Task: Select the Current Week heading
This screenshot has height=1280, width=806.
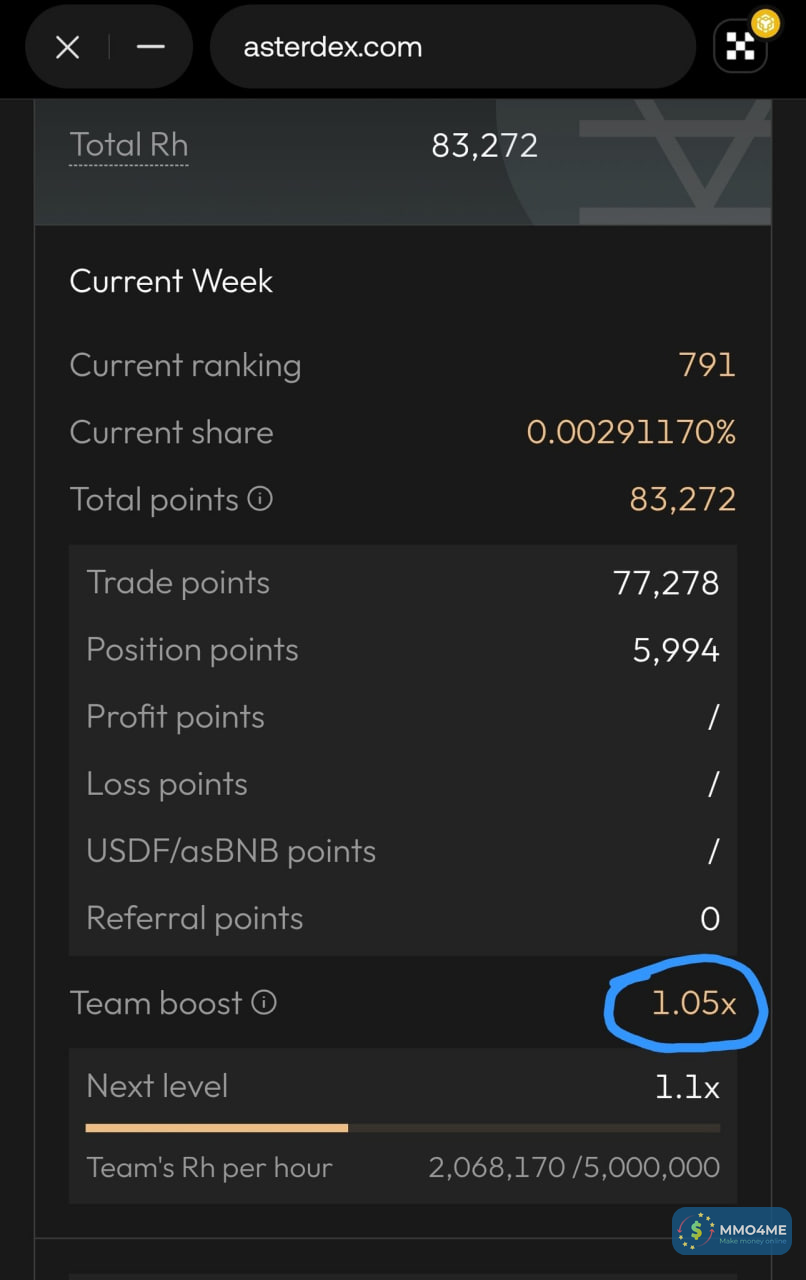Action: (x=171, y=281)
